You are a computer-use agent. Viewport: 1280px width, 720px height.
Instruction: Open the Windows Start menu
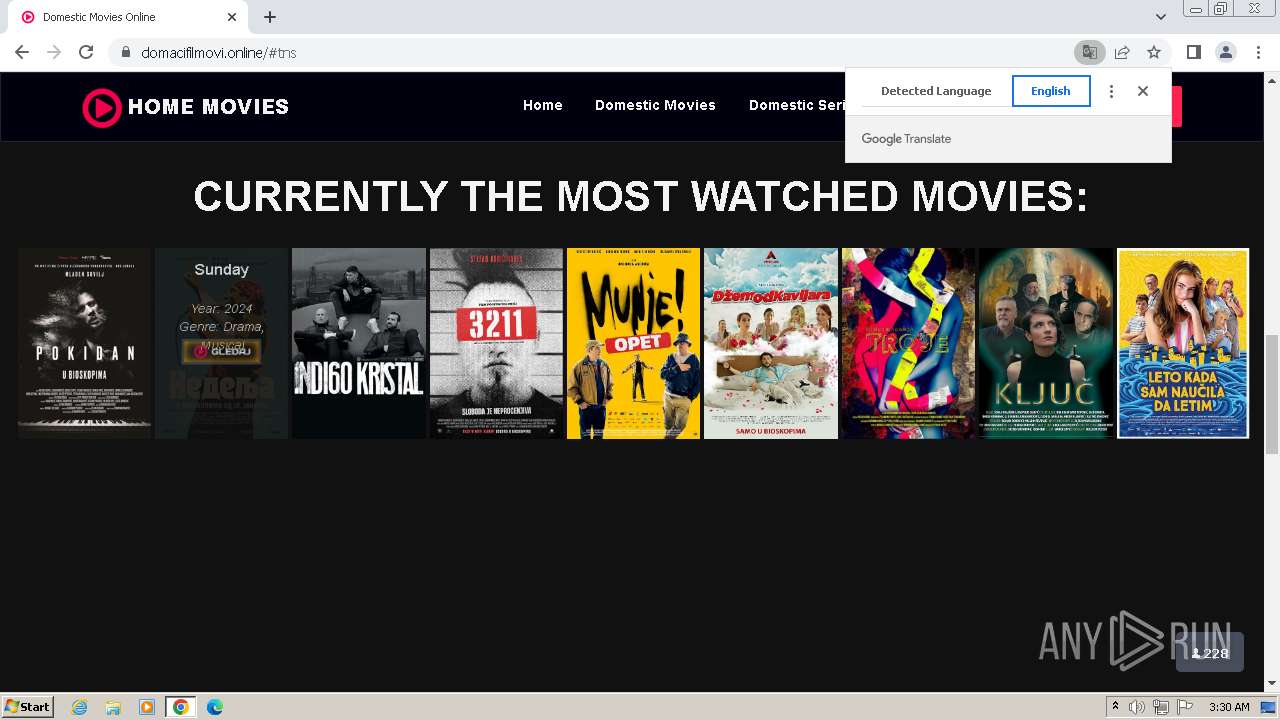(x=28, y=706)
